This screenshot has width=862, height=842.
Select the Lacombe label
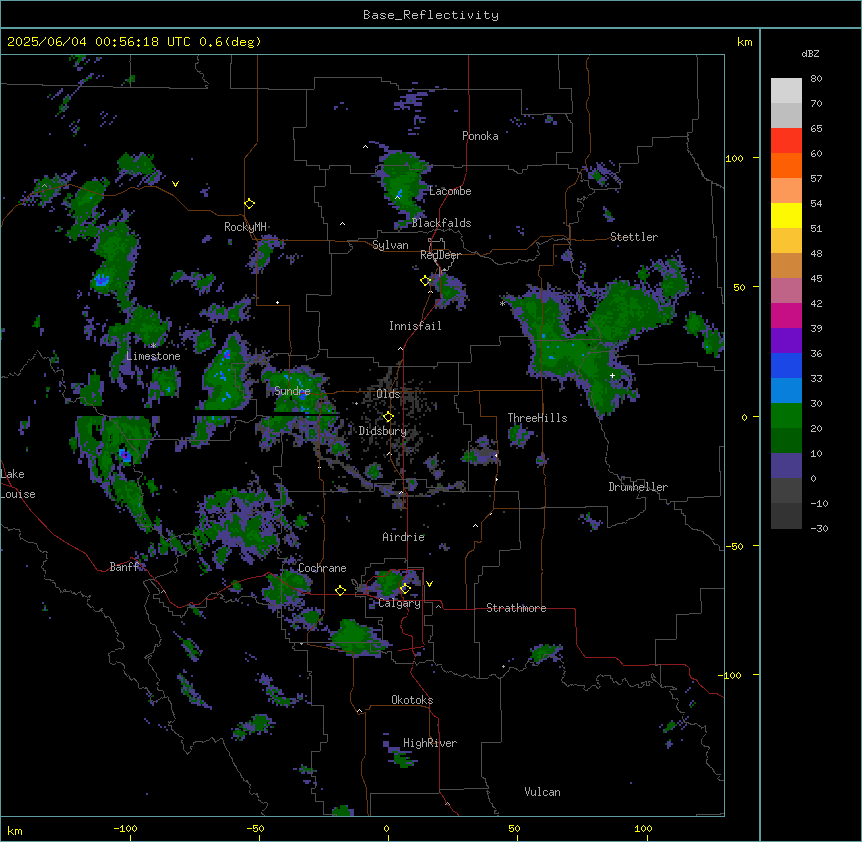point(450,191)
